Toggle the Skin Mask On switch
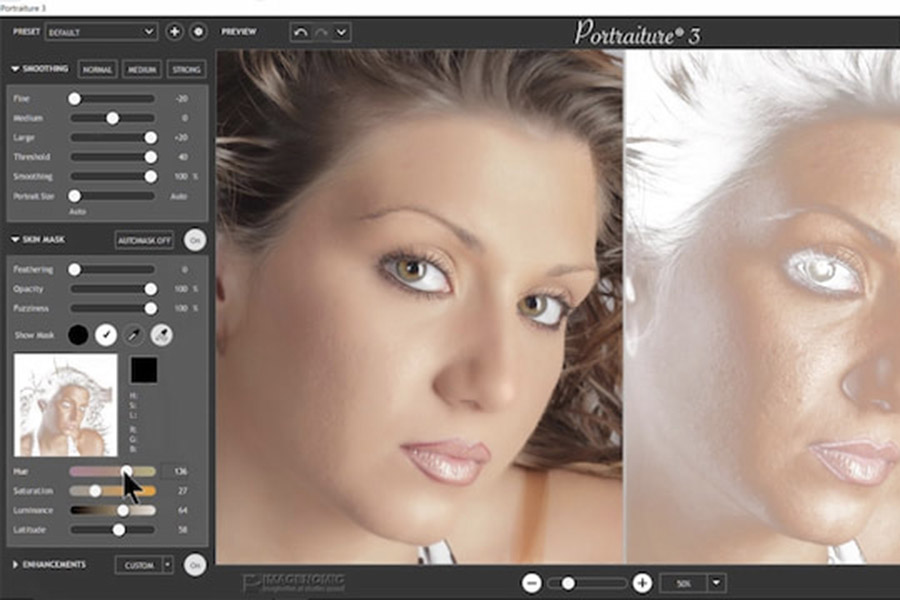The height and width of the screenshot is (600, 900). pos(195,240)
